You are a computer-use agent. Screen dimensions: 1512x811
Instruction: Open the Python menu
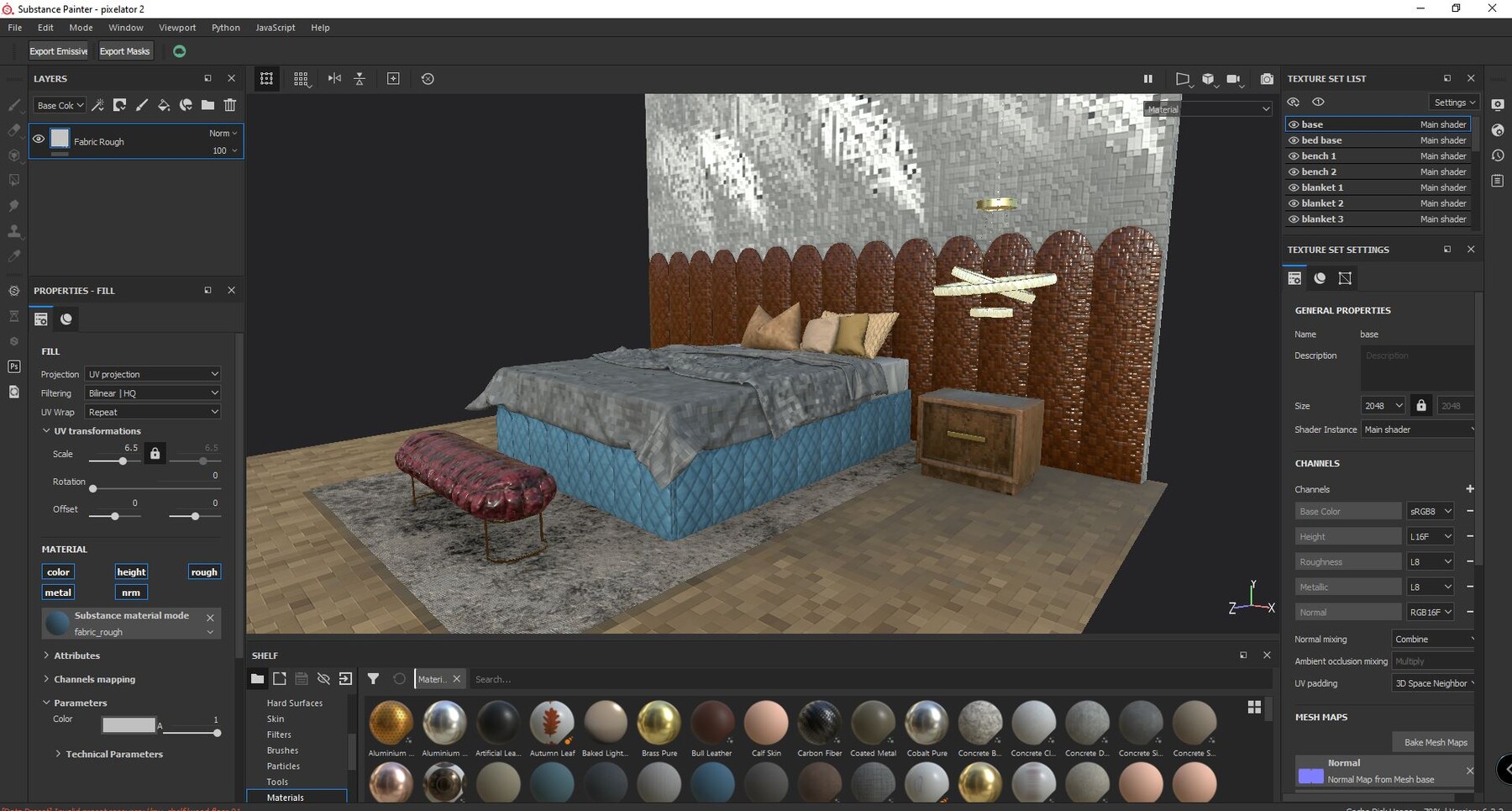click(225, 27)
